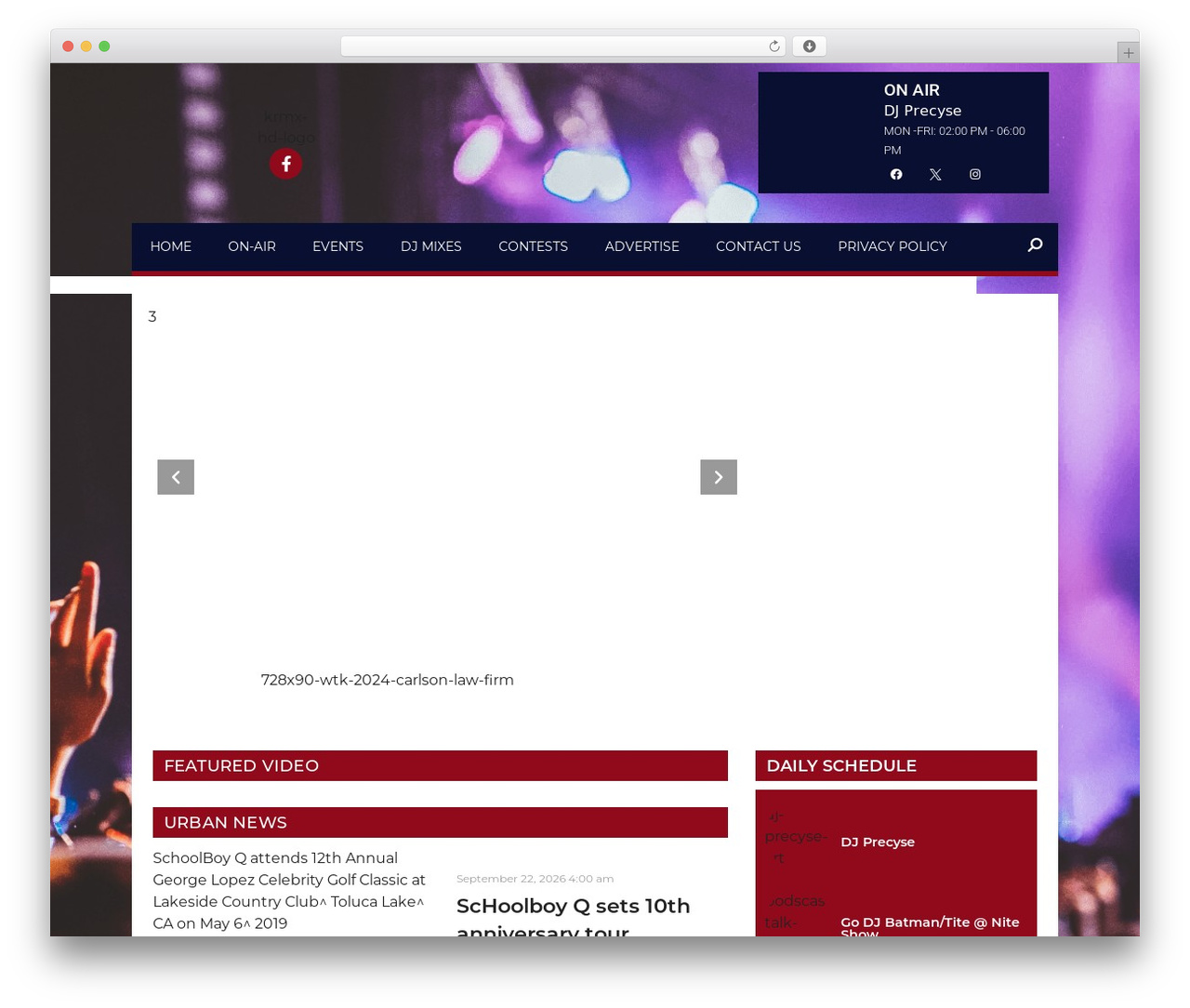The image size is (1190, 1008).
Task: Click the MON-FRI 02:00 PM schedule text
Action: 955,140
